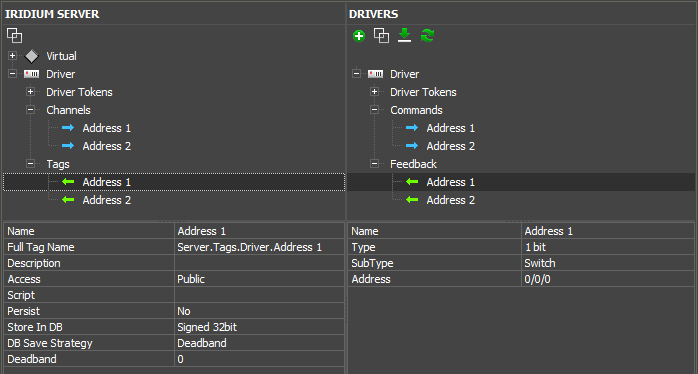This screenshot has width=698, height=374.
Task: Open Store In DB value 'Signed 32bit'
Action: click(x=259, y=327)
